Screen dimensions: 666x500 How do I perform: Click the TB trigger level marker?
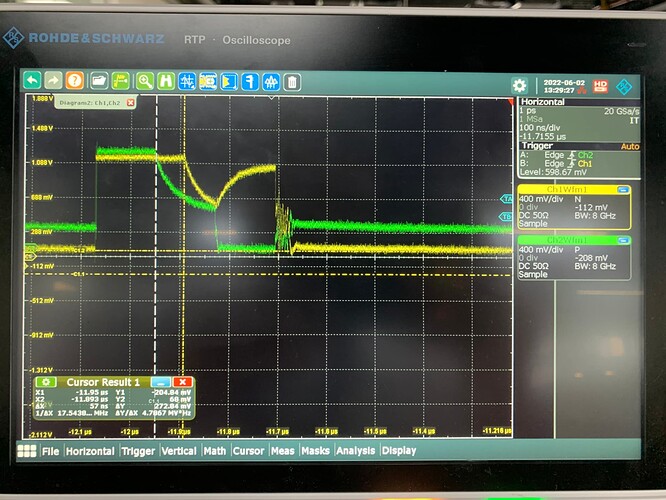505,217
